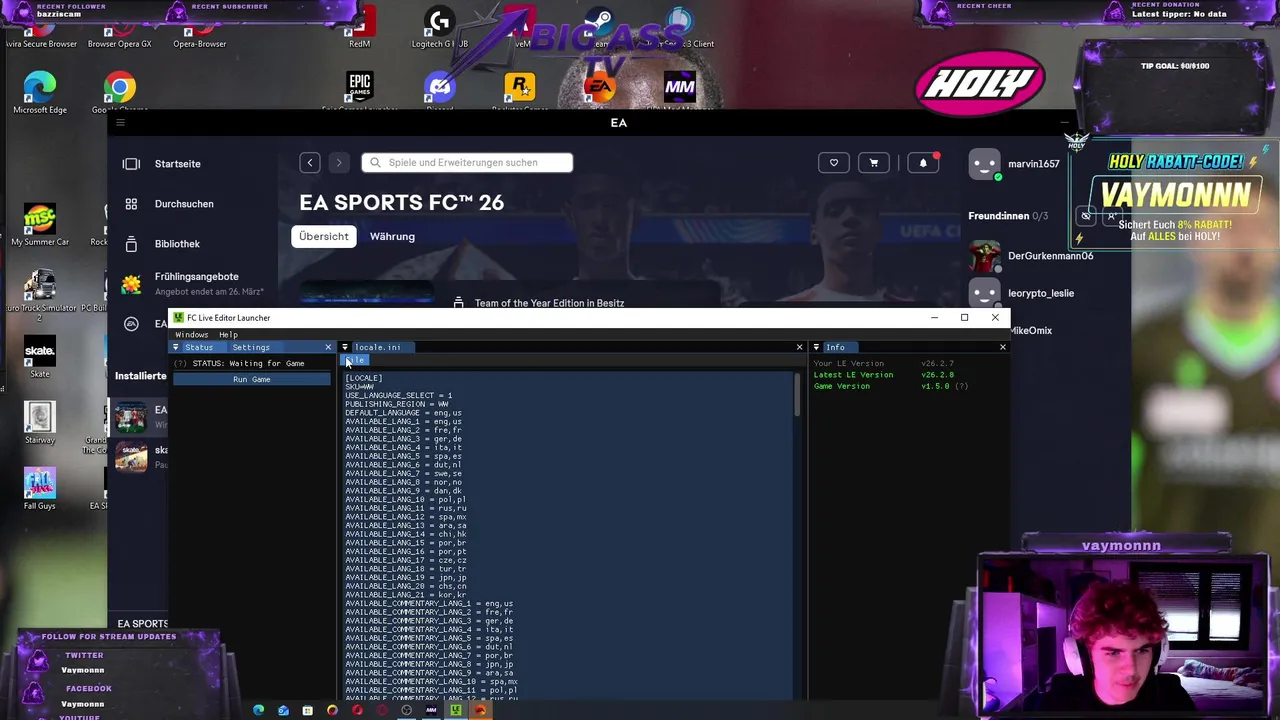Go forward with the EA app forward arrow
Image resolution: width=1280 pixels, height=720 pixels.
[x=339, y=163]
